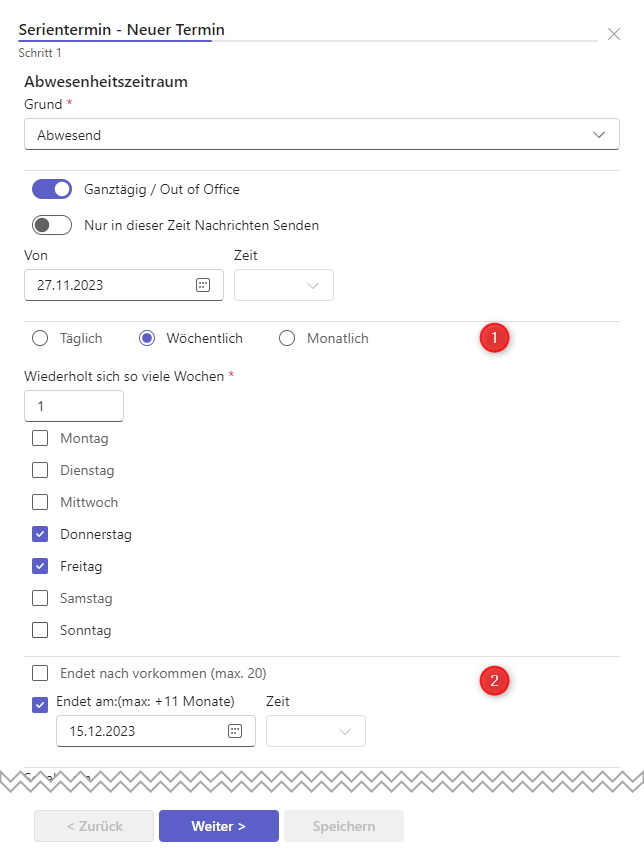Expand the Grund dropdown showing Abwesend

point(321,134)
